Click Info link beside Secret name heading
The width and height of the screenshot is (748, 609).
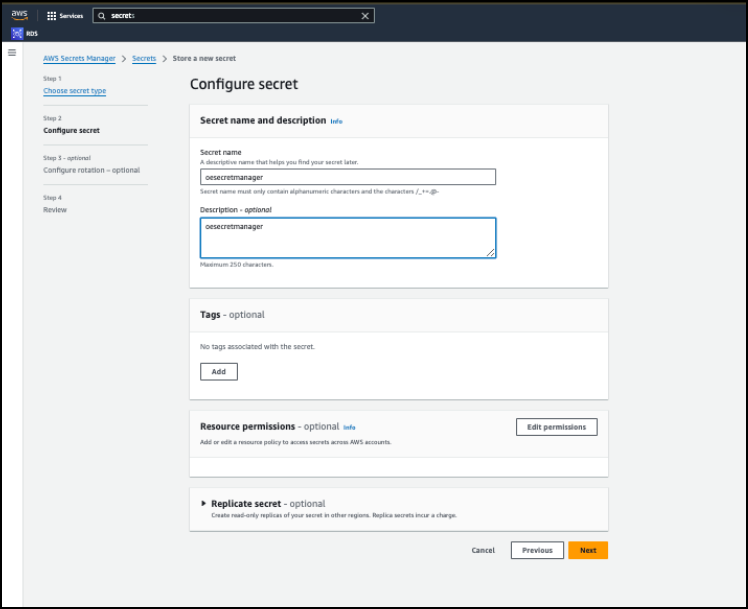(337, 121)
